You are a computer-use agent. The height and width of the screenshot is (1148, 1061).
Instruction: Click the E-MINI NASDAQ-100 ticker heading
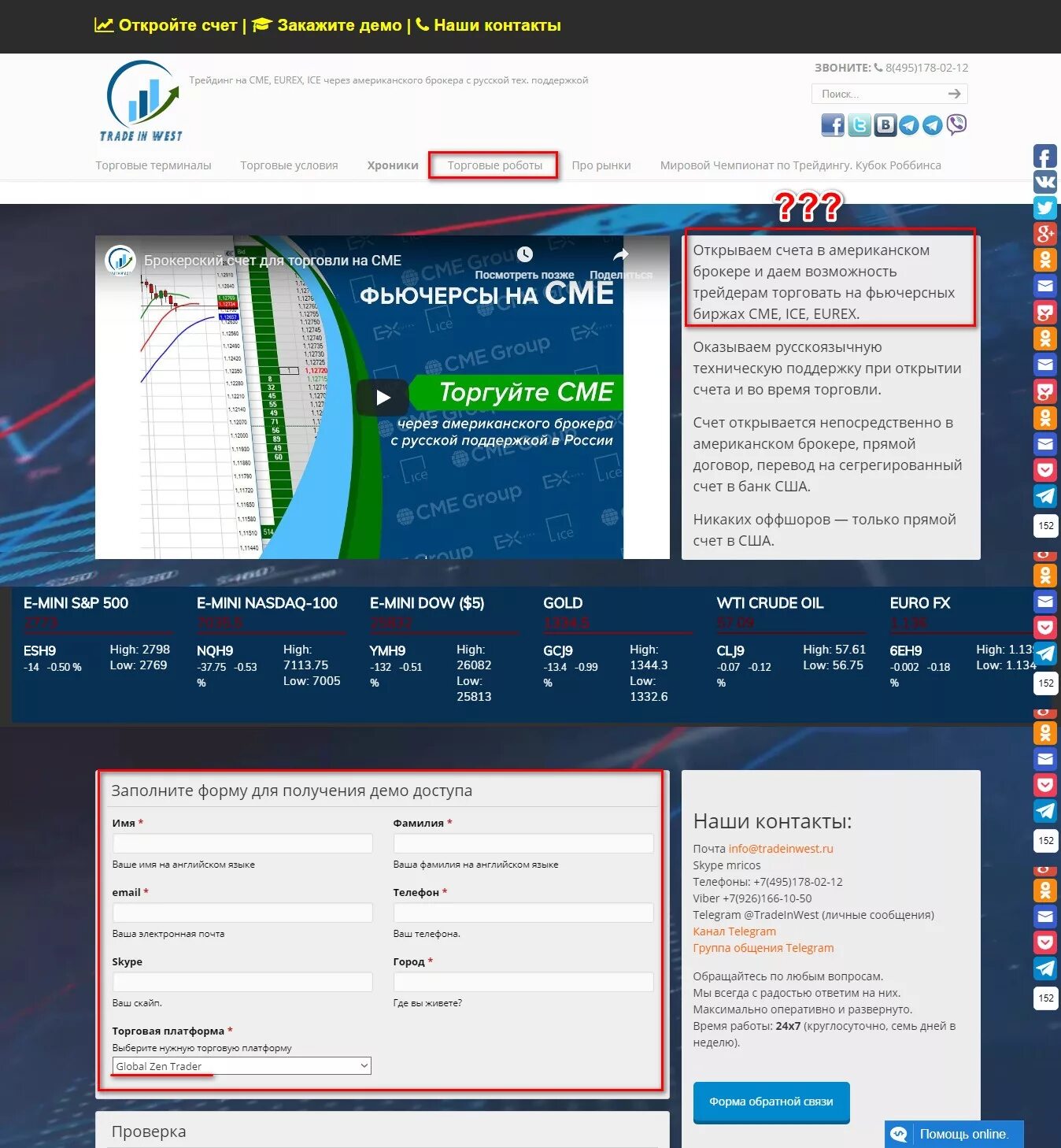267,603
